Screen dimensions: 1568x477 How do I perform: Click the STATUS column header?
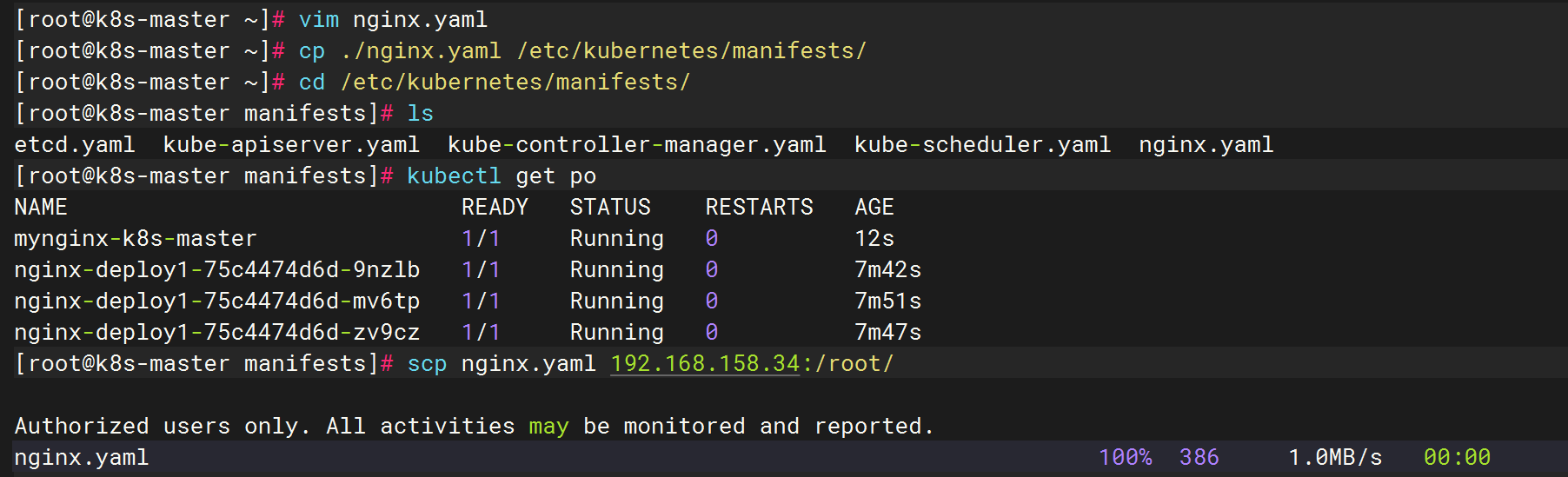coord(610,207)
